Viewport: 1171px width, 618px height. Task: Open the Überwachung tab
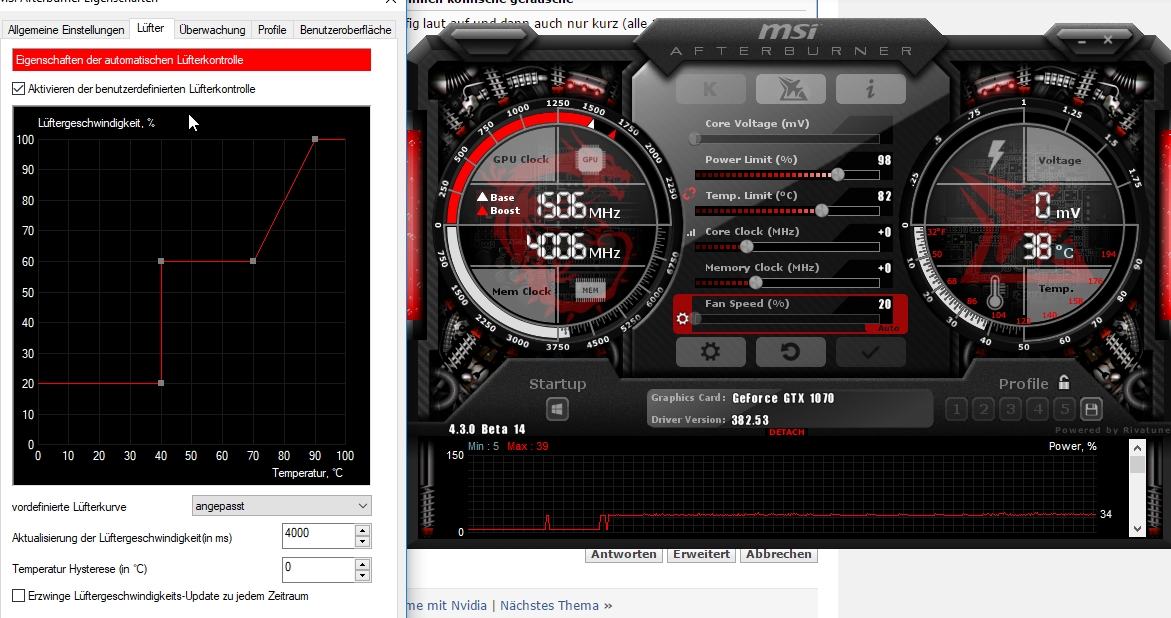tap(212, 30)
